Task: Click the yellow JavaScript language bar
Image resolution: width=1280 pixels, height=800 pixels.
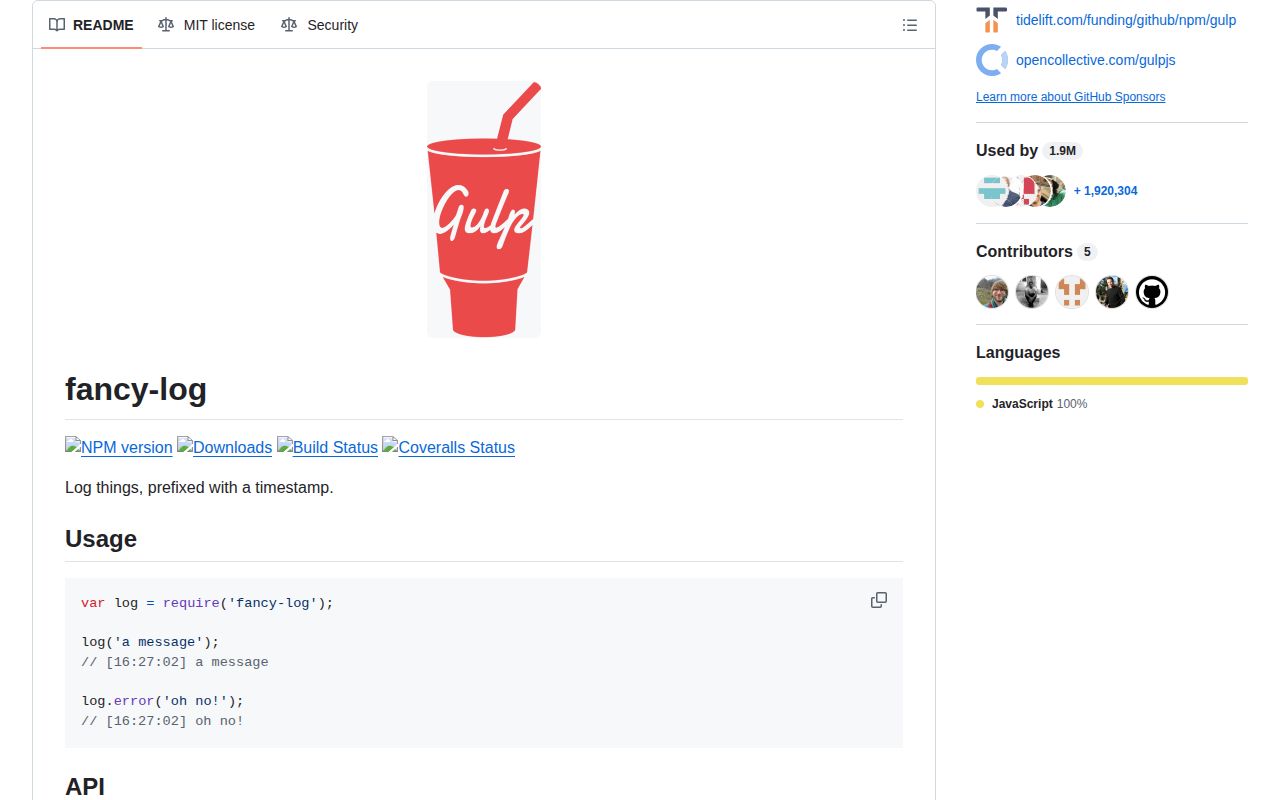Action: pos(1112,381)
